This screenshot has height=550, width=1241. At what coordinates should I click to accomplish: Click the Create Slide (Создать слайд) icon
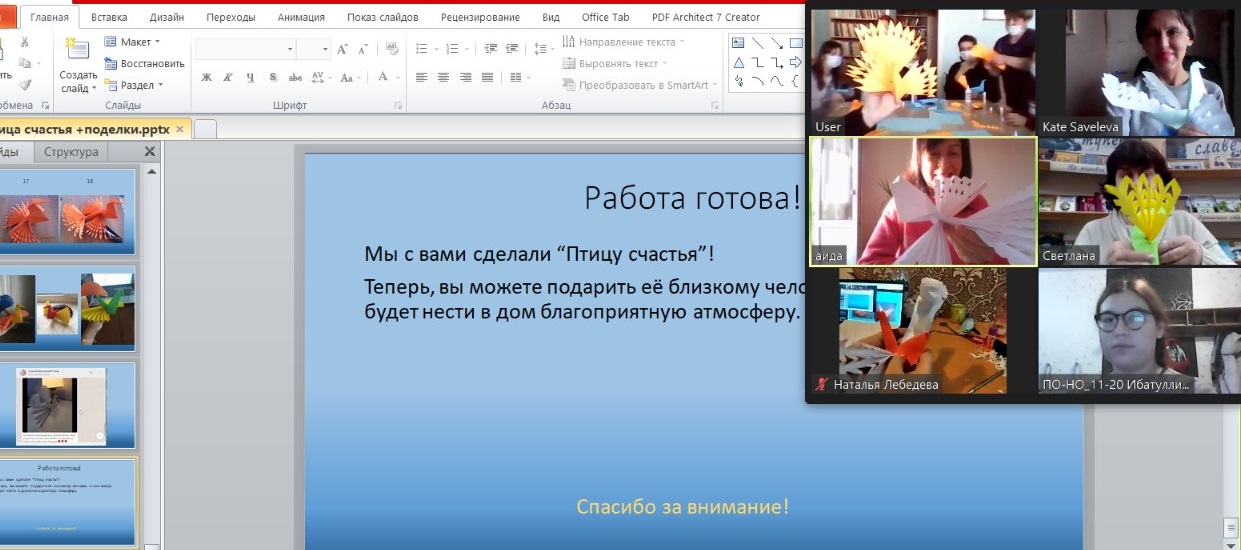77,50
